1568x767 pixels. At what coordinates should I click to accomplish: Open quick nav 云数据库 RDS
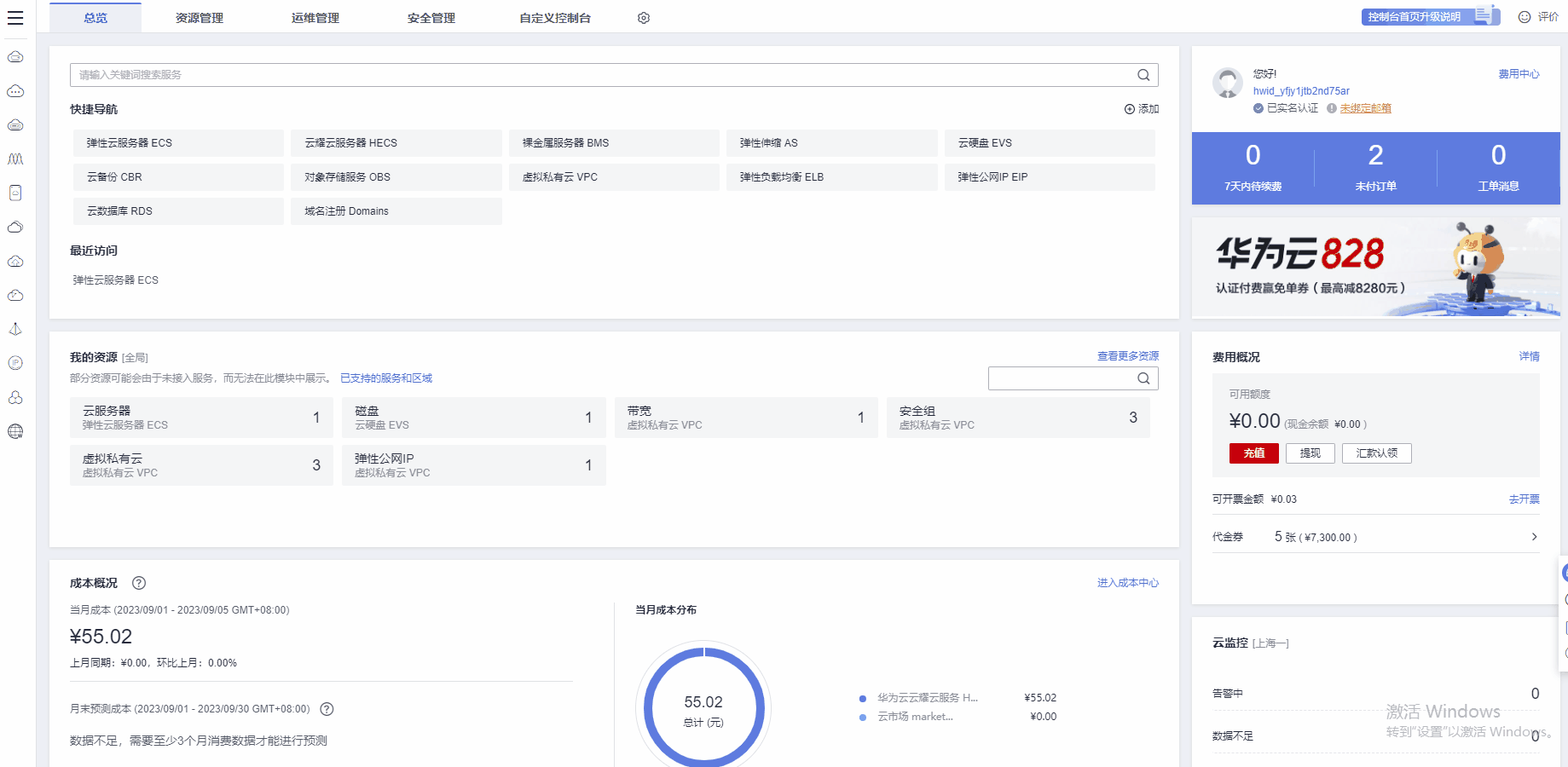click(x=178, y=211)
